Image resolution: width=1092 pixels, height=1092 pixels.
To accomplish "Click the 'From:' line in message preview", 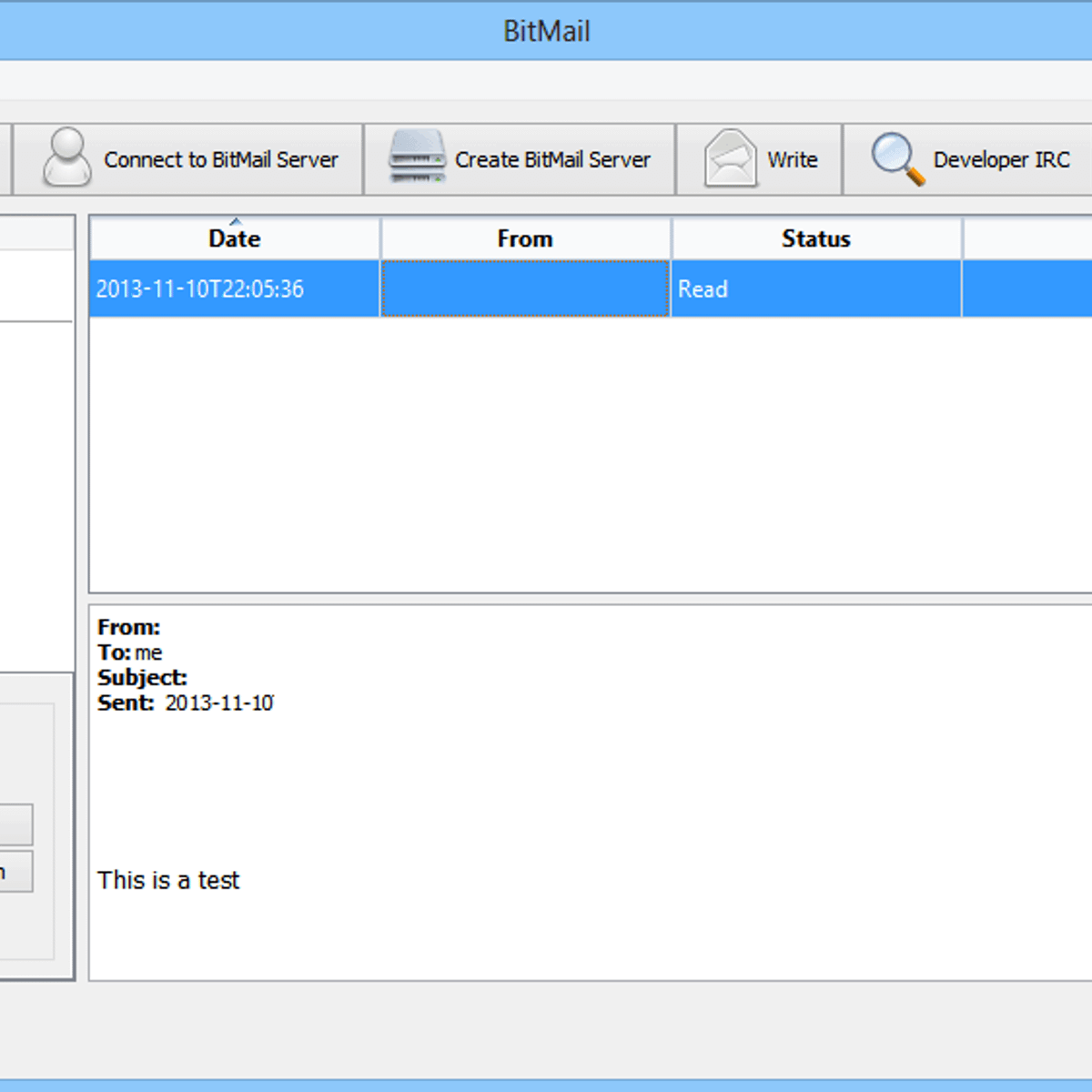I will [128, 627].
